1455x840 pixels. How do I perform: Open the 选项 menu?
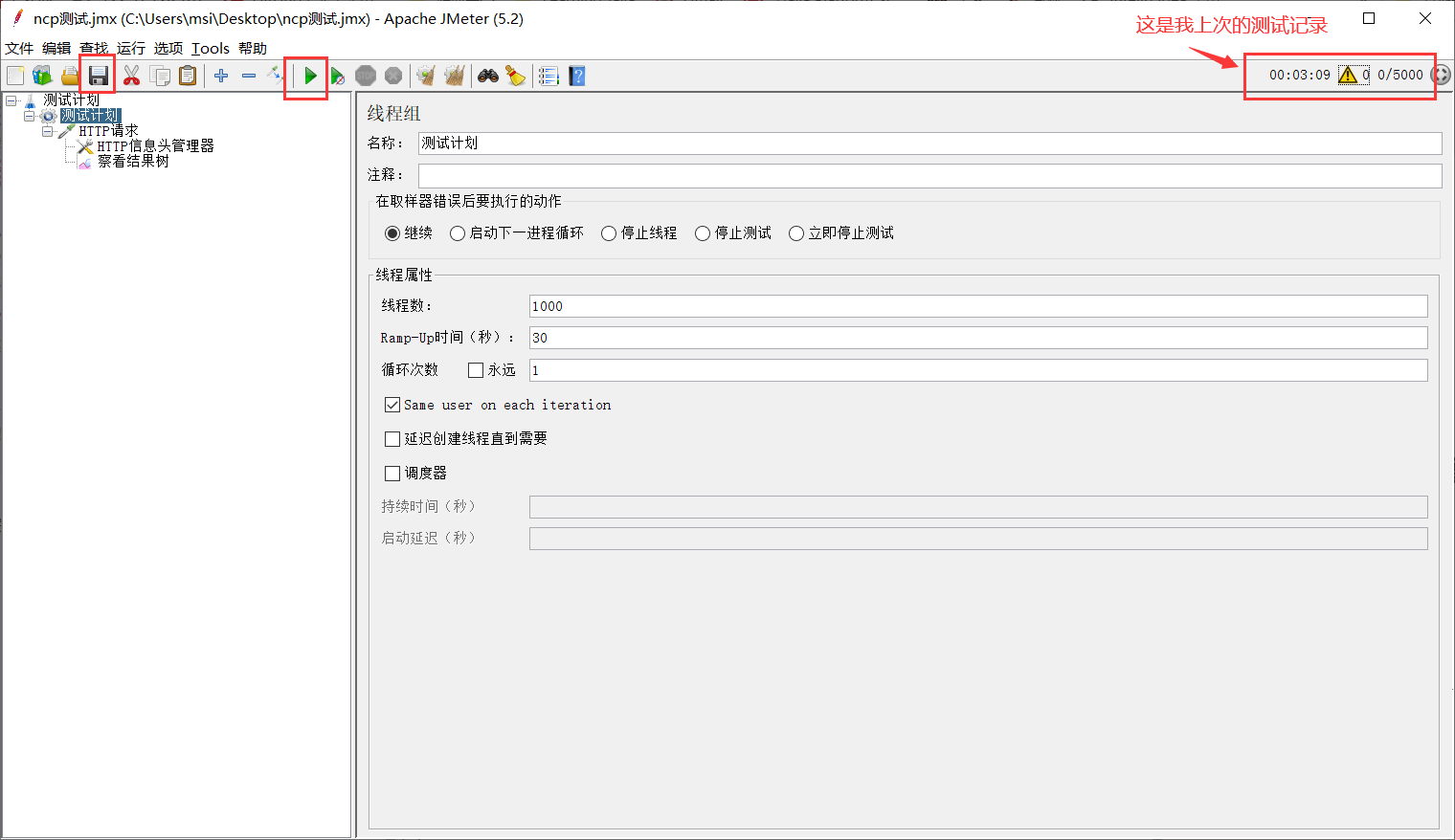pos(168,49)
